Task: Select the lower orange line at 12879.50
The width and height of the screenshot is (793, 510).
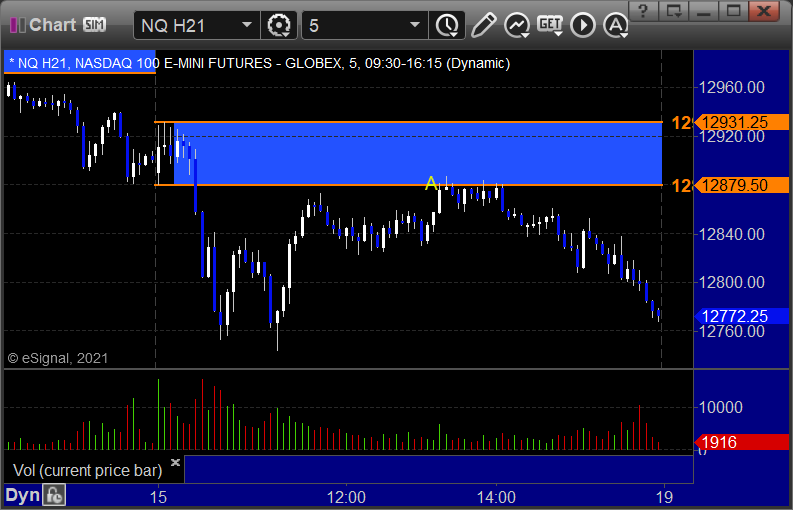Action: [408, 185]
